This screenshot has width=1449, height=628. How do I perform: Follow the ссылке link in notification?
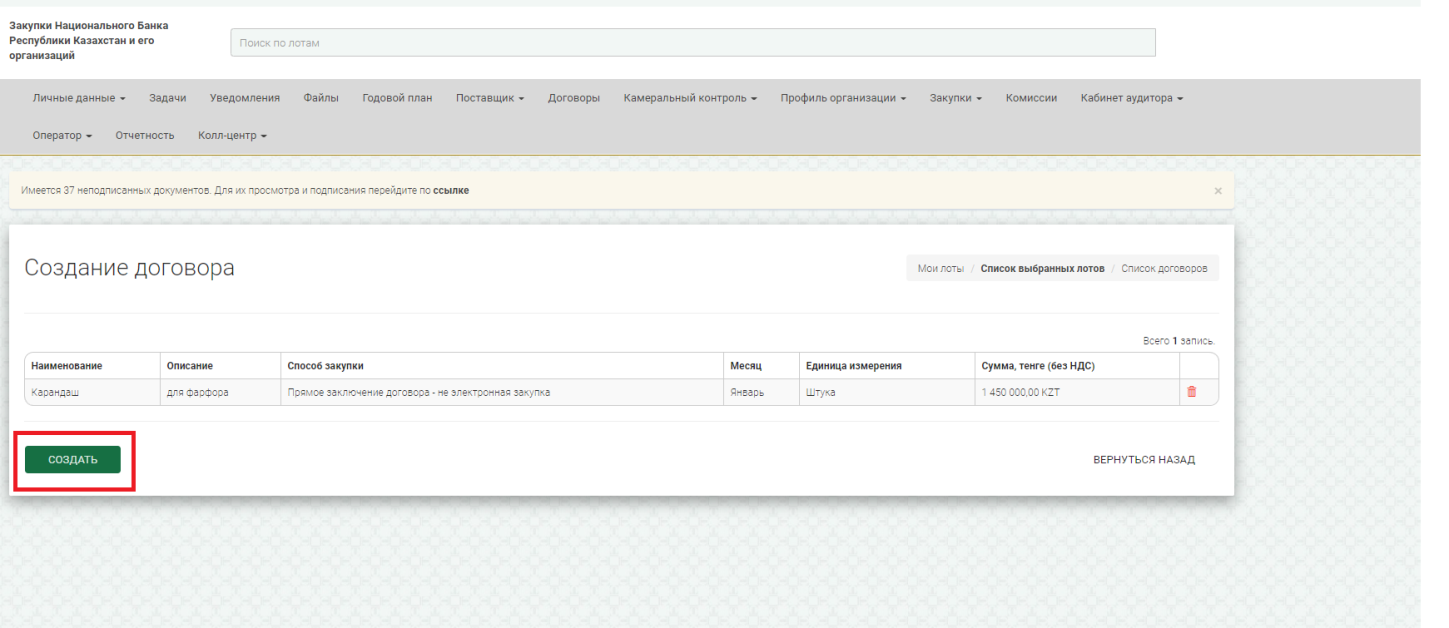[x=451, y=190]
